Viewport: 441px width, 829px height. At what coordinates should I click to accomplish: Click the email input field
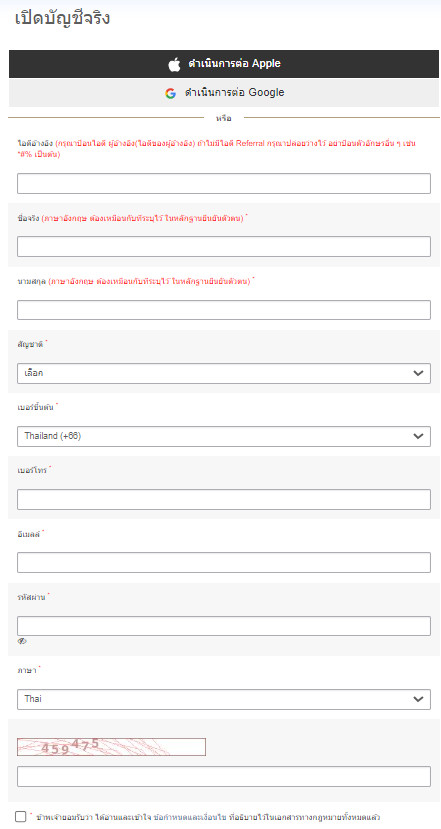tap(224, 563)
